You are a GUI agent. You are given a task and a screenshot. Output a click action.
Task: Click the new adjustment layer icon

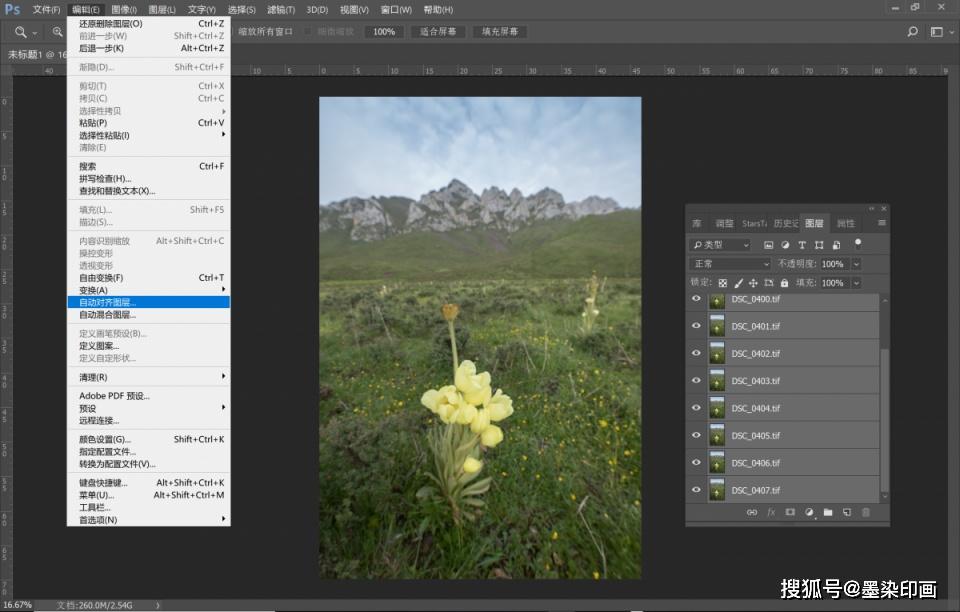(x=809, y=512)
